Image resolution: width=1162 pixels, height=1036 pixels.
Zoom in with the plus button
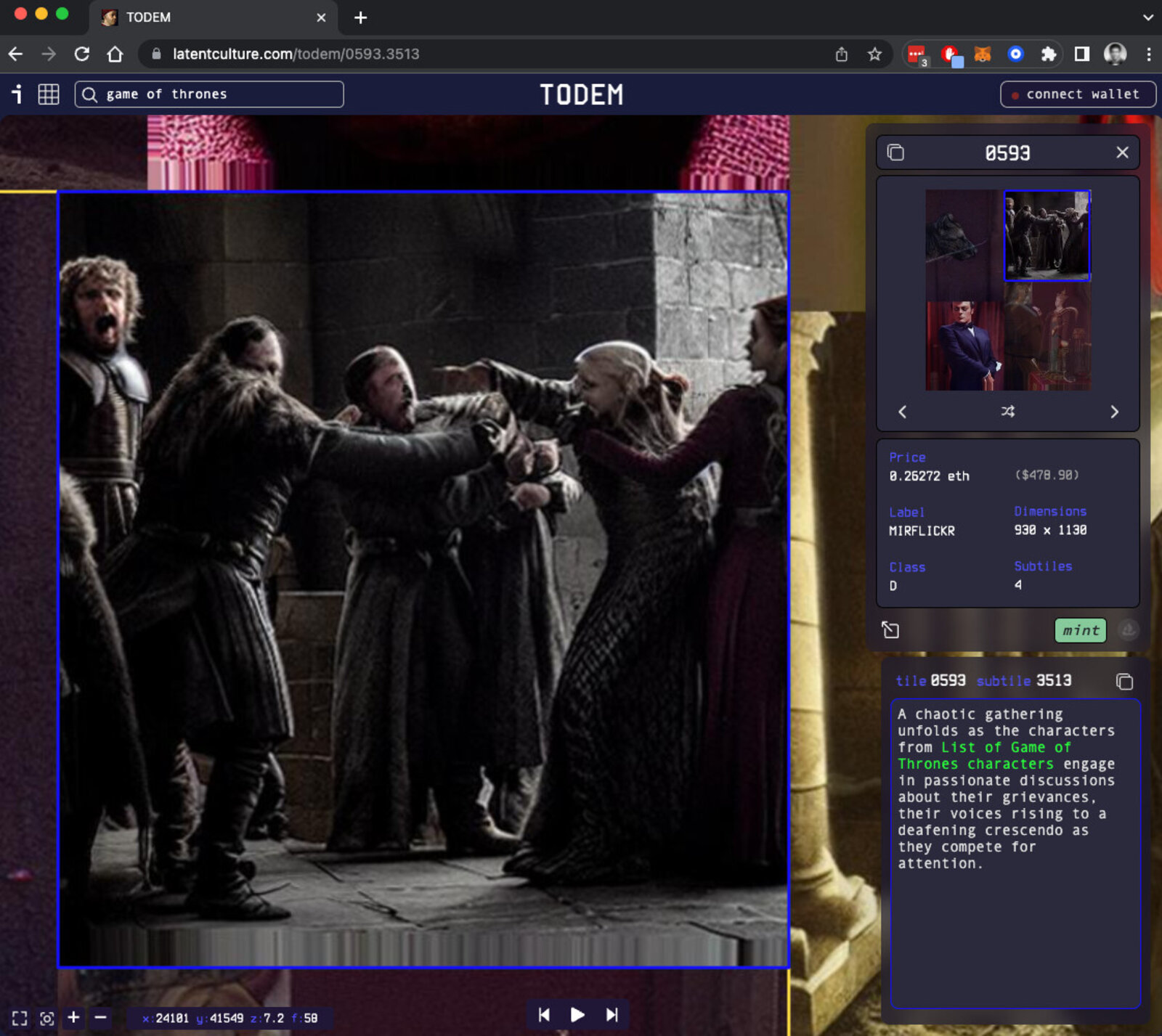click(73, 1017)
